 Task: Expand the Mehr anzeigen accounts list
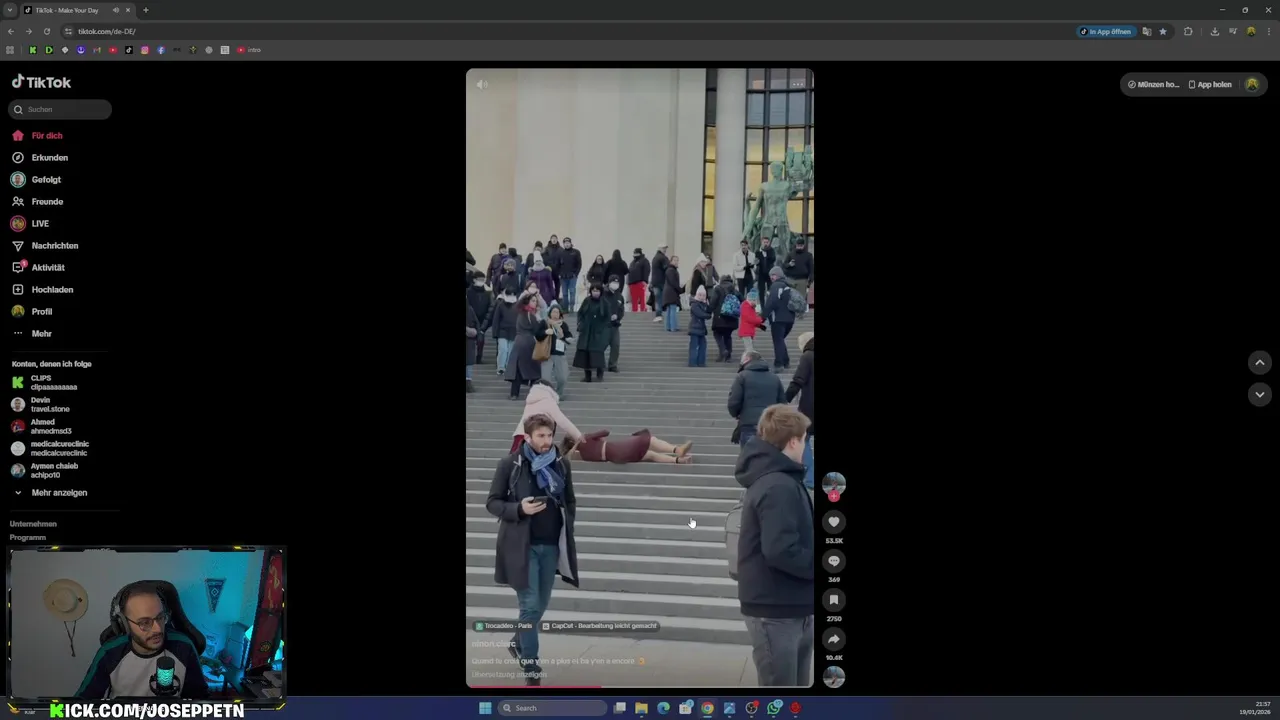50,492
